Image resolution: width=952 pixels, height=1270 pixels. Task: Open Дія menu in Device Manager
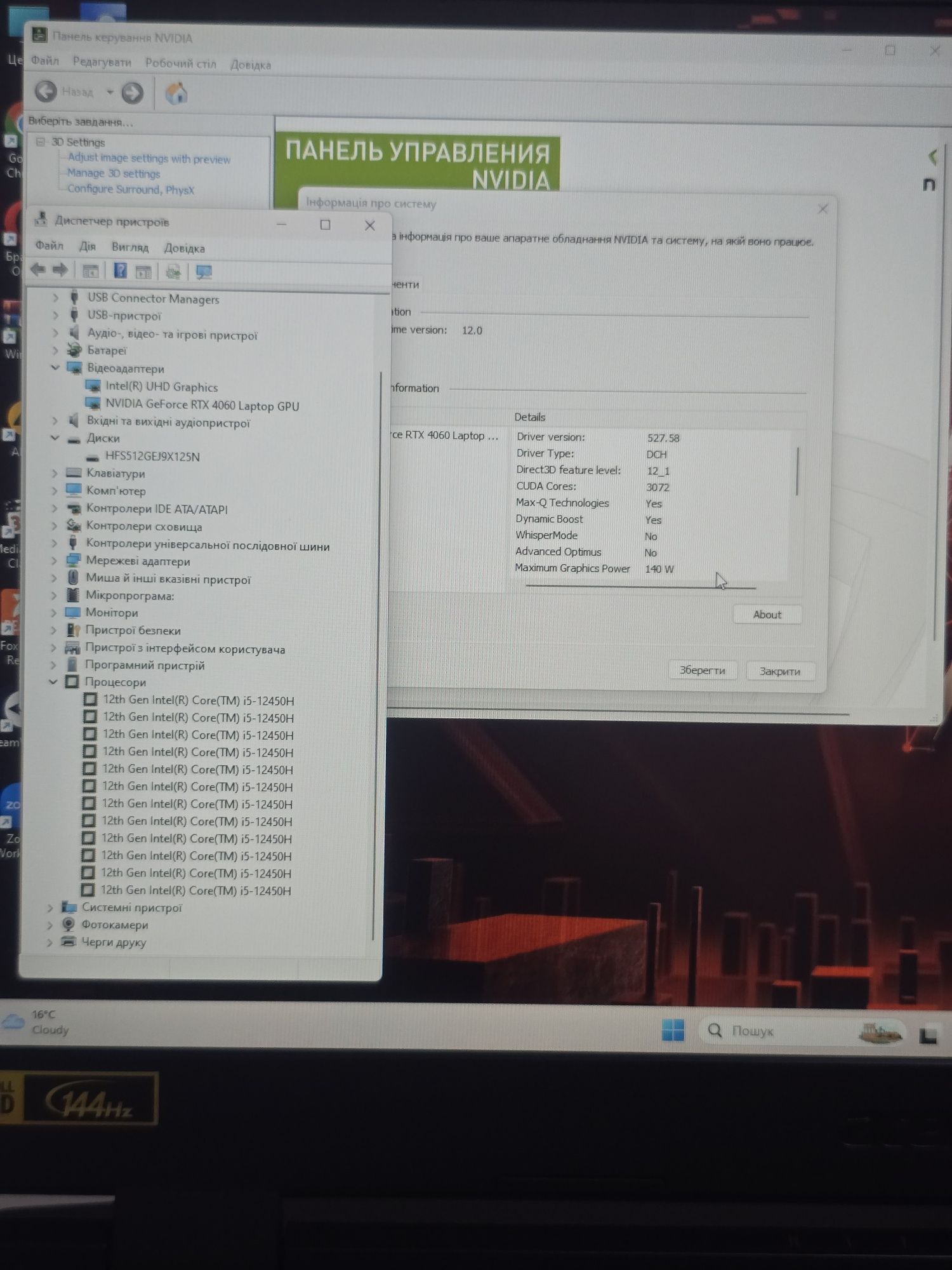(x=88, y=246)
